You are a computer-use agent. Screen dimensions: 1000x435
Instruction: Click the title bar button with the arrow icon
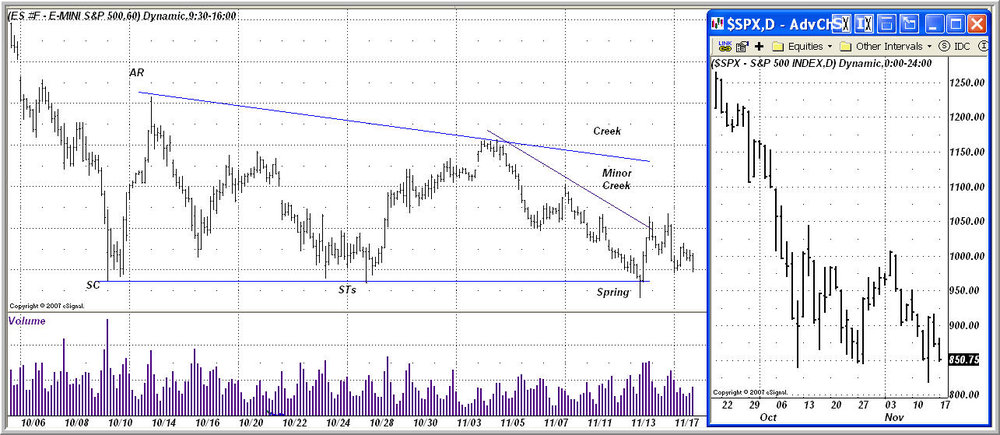pos(908,24)
